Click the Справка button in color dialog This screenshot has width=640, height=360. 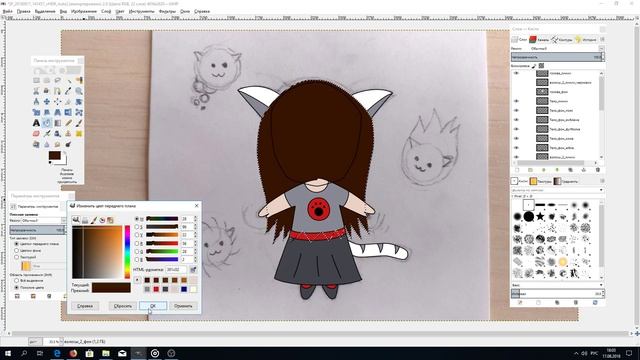(85, 306)
